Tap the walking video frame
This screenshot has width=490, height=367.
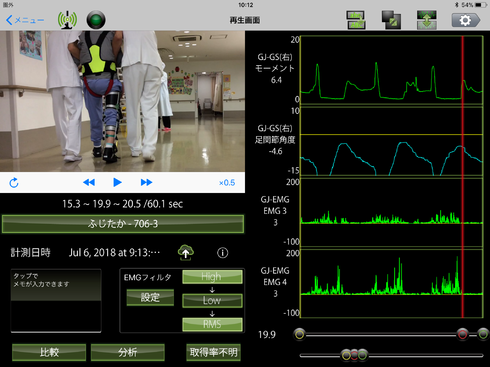click(x=122, y=101)
